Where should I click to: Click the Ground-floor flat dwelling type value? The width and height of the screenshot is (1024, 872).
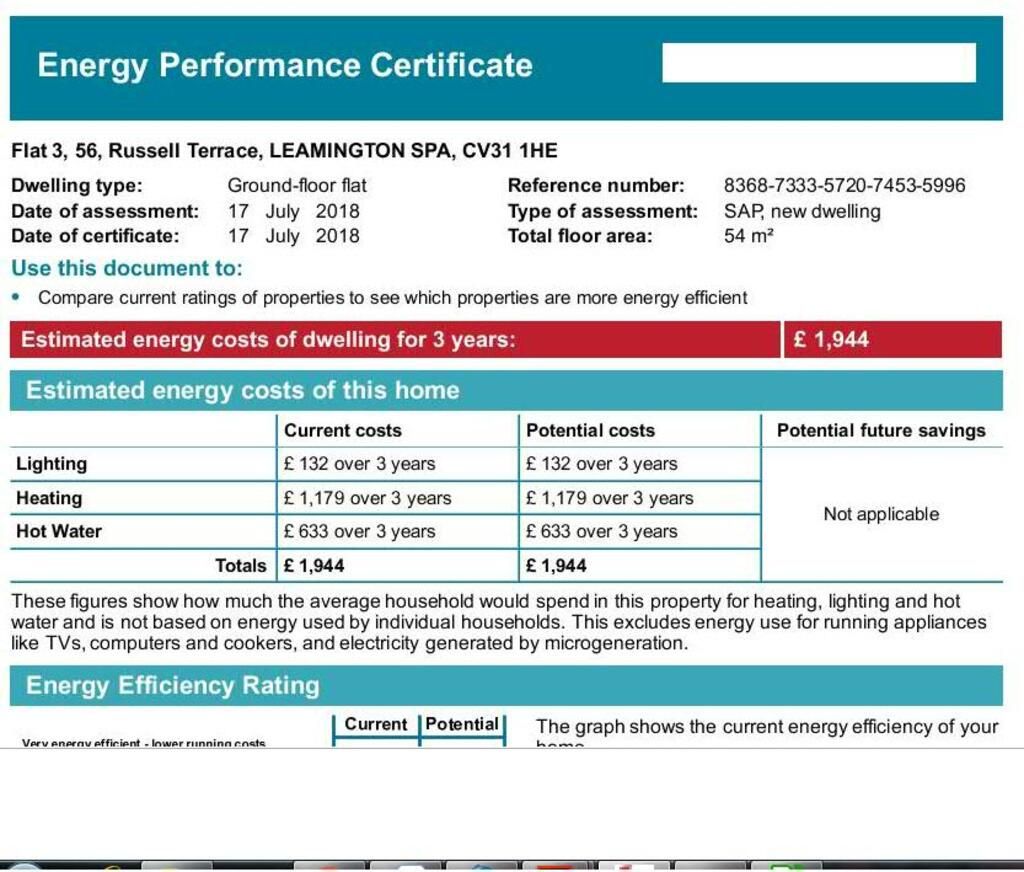point(297,185)
